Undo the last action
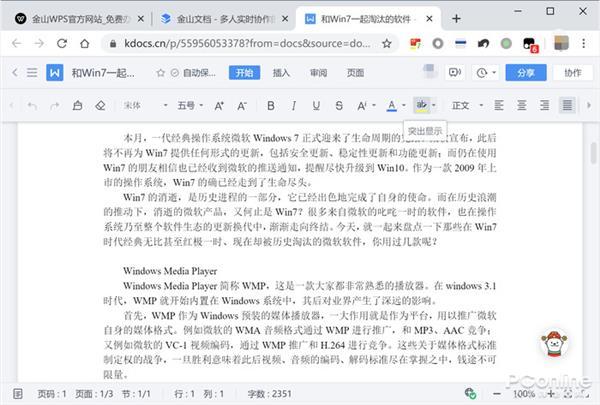 [x=32, y=106]
